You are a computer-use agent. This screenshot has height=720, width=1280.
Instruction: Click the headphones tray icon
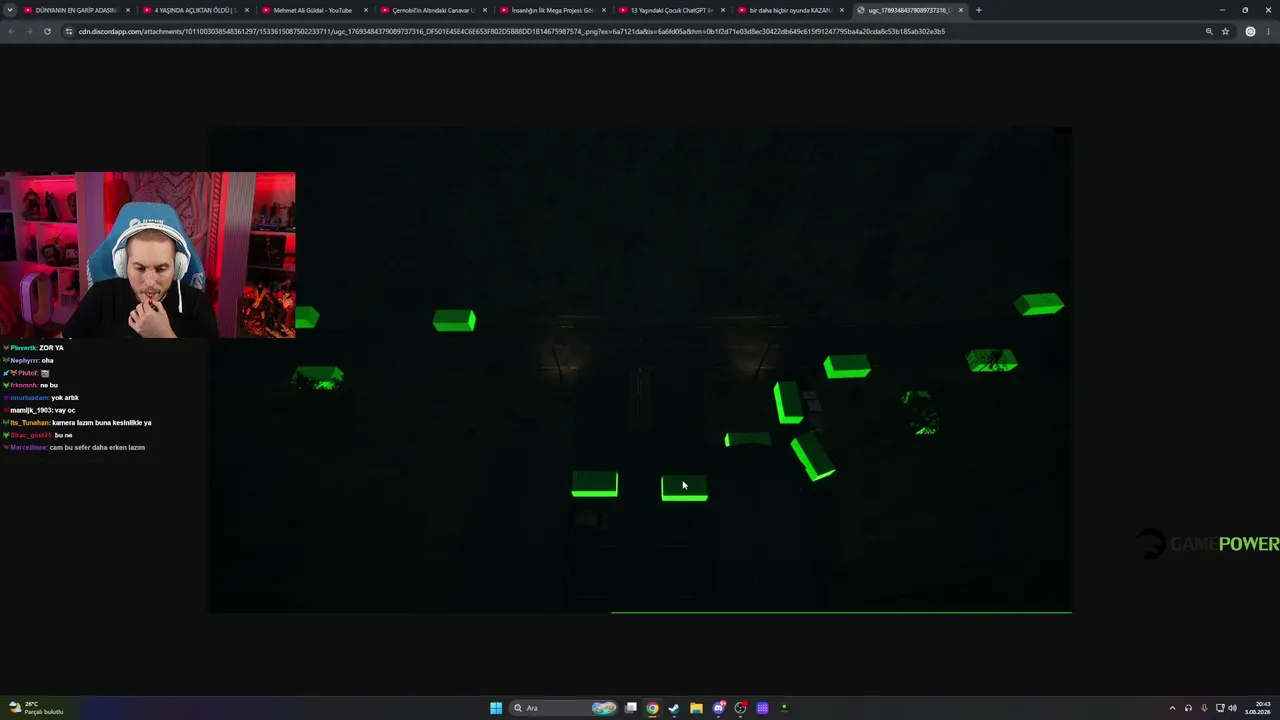tap(1188, 708)
